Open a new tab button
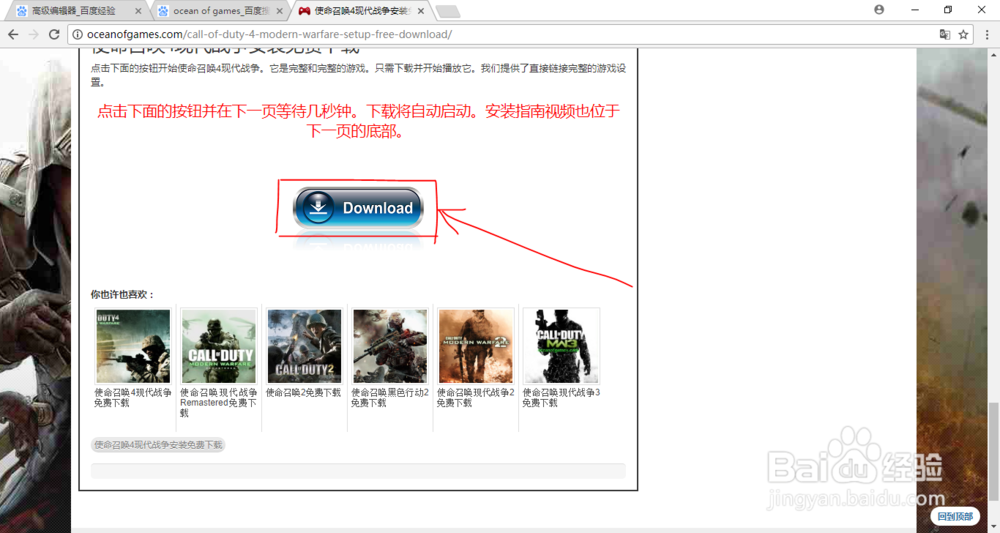The width and height of the screenshot is (1000, 533). tap(448, 11)
